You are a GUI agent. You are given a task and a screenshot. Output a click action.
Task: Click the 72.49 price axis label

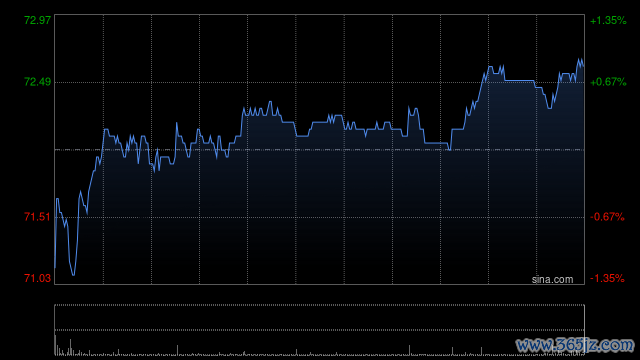38,82
